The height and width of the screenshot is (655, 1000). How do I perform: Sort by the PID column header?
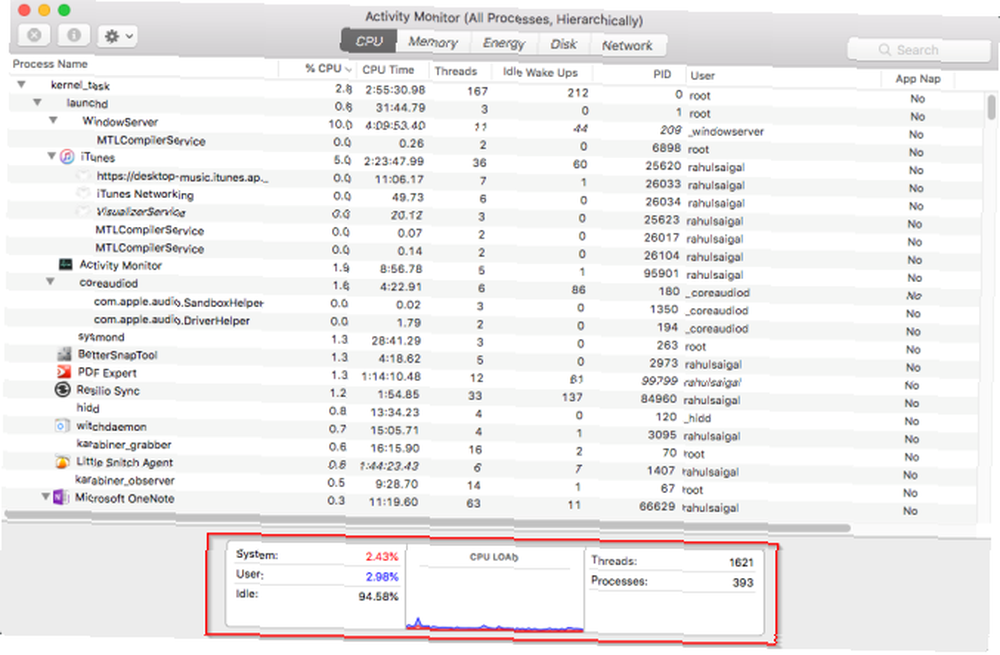(x=662, y=74)
